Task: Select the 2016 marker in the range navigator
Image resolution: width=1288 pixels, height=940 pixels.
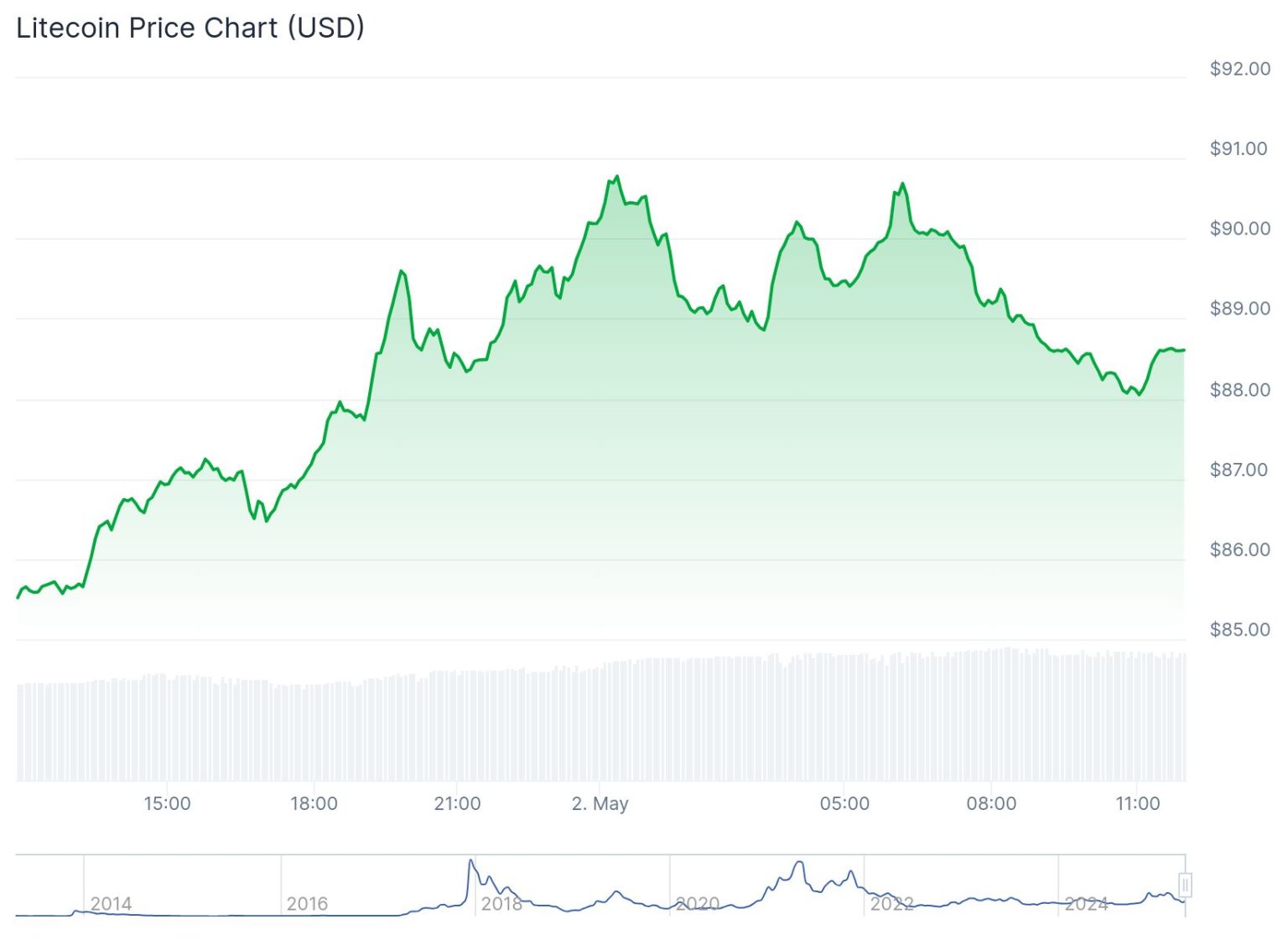Action: [307, 903]
